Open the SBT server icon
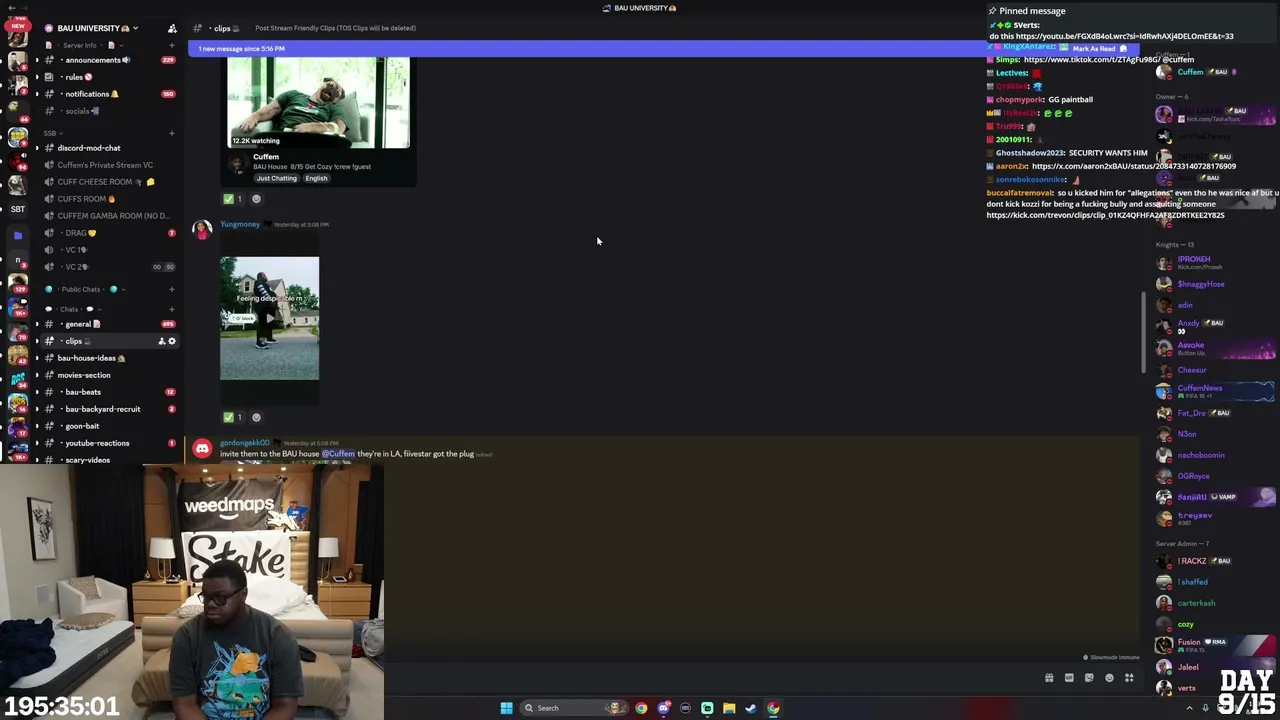1280x720 pixels. 17,209
